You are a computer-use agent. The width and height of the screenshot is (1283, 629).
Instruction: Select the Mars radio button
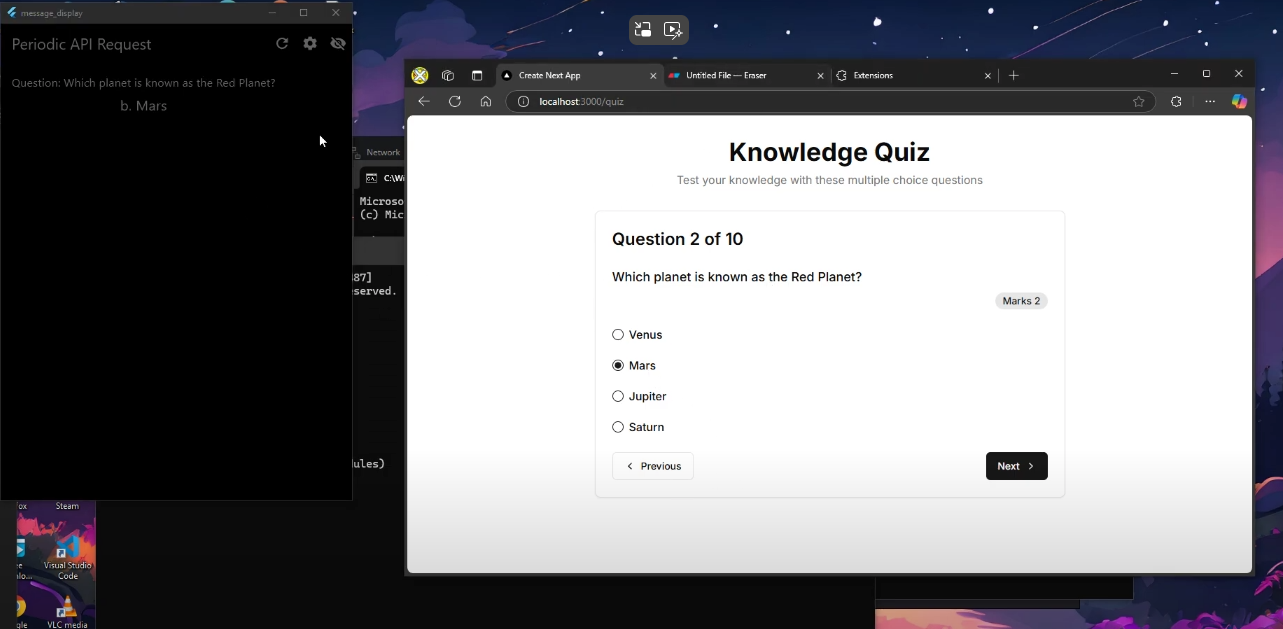point(618,366)
